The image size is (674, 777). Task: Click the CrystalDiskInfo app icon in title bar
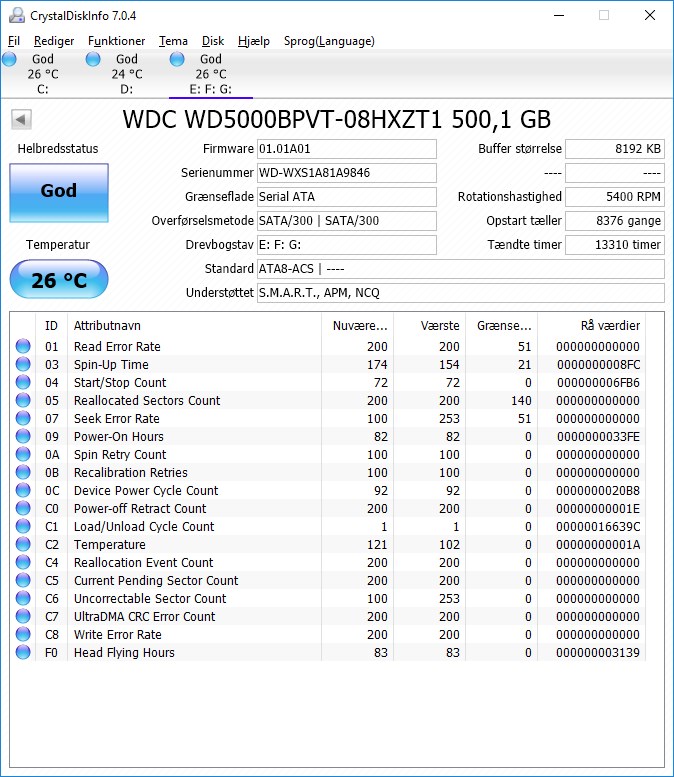coord(17,15)
